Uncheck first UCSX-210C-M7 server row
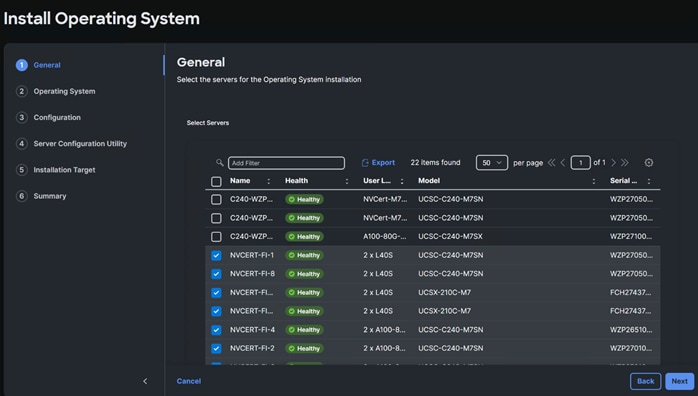Screen dimensions: 698x396 pyautogui.click(x=216, y=293)
